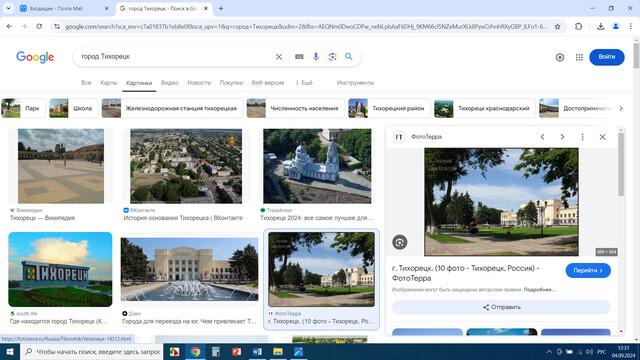Image resolution: width=640 pixels, height=360 pixels.
Task: Open the Windows Start menu
Action: 10,351
